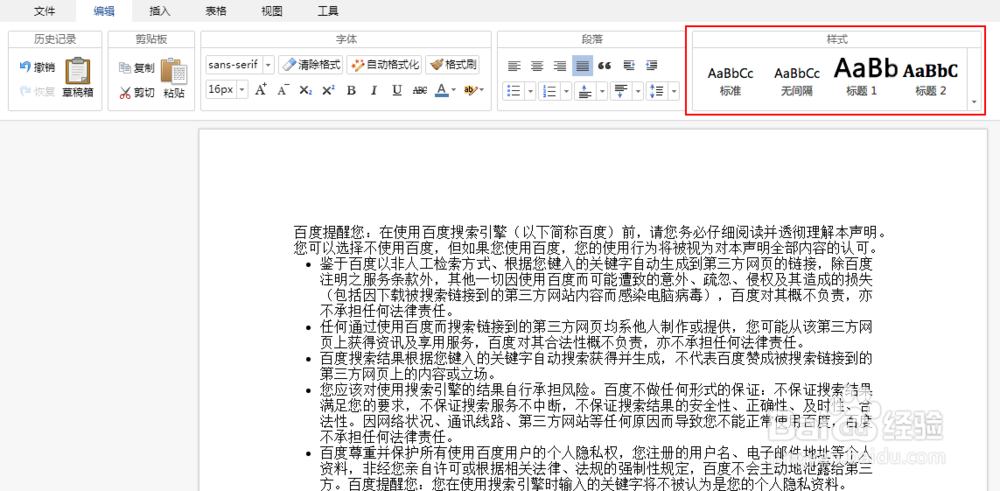The width and height of the screenshot is (1000, 491).
Task: Open the font color dropdown arrow
Action: click(453, 90)
